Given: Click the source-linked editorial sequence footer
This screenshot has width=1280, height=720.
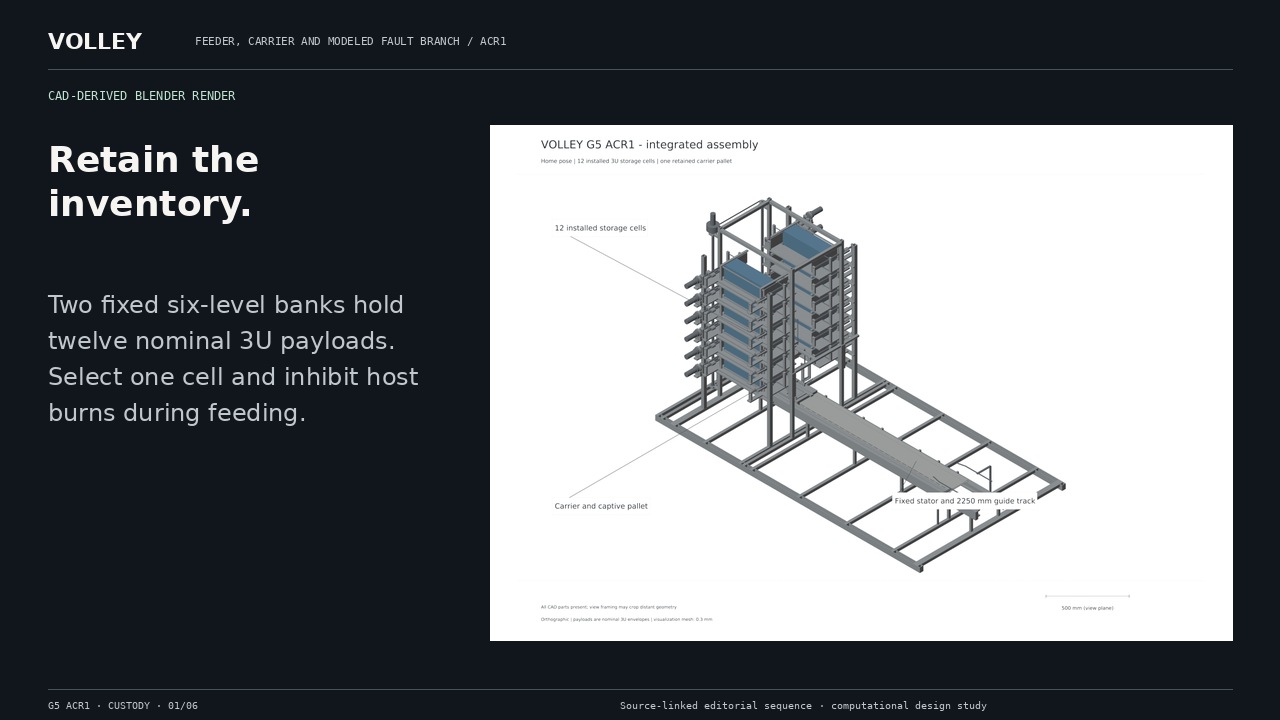Looking at the screenshot, I should click(x=803, y=706).
